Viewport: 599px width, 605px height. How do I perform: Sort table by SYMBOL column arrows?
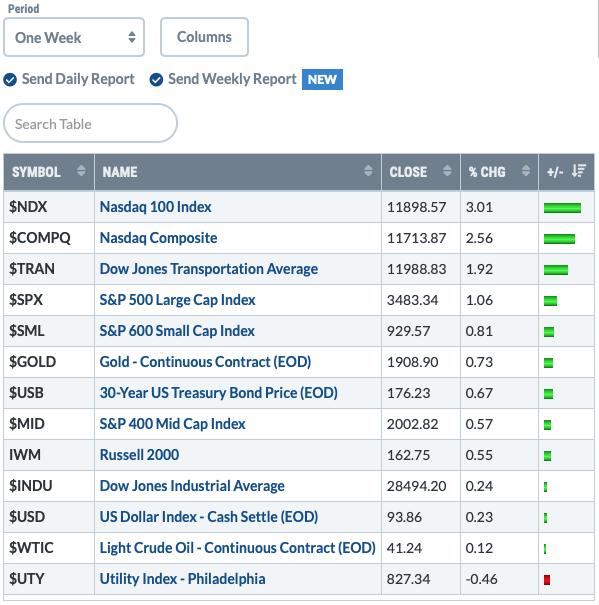(81, 170)
